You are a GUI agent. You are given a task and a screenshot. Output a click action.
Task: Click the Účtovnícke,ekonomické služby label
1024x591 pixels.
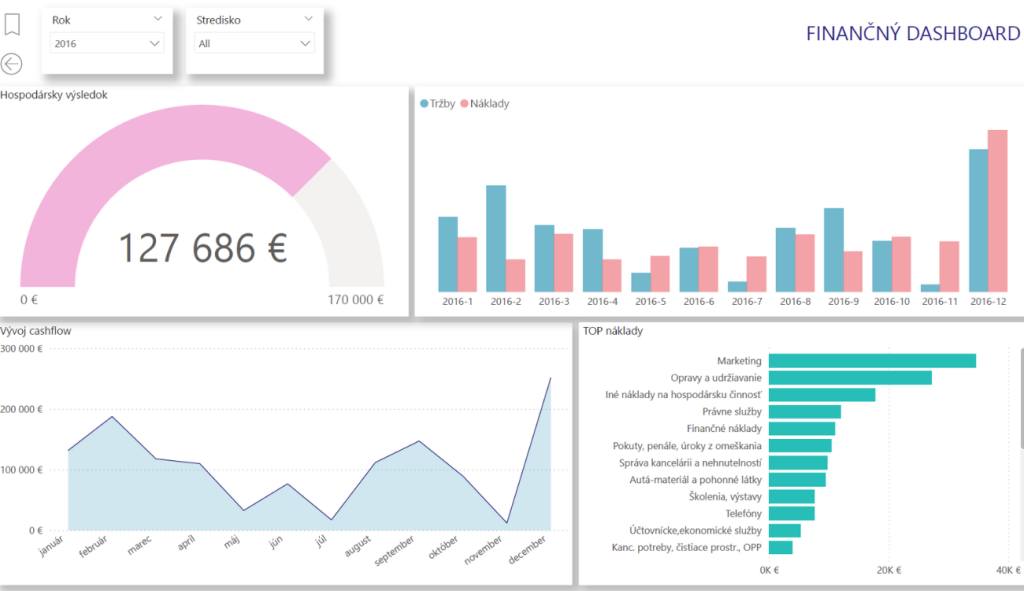pyautogui.click(x=696, y=530)
